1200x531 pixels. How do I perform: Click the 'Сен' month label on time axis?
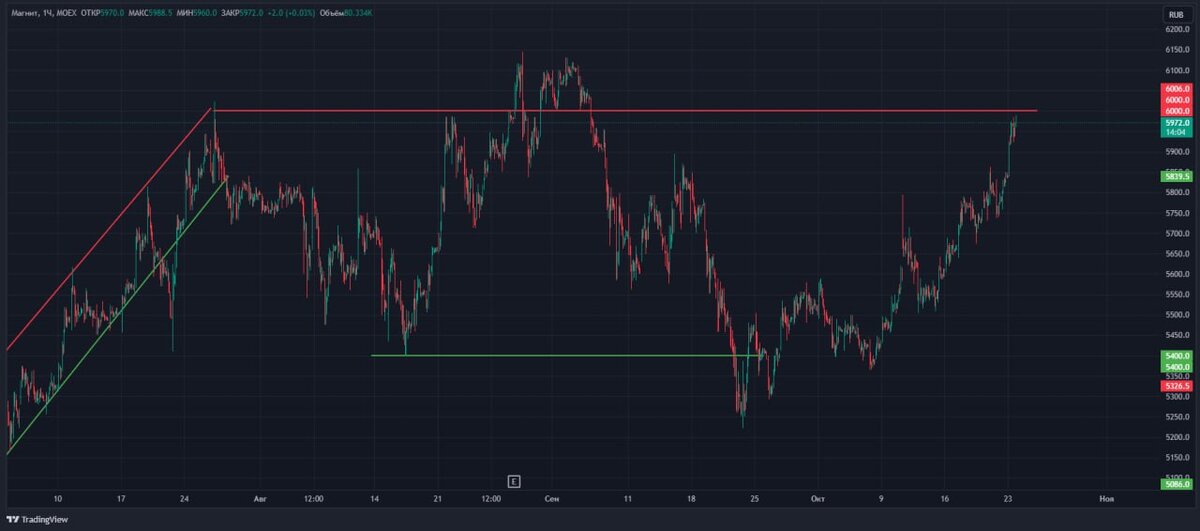pyautogui.click(x=553, y=497)
